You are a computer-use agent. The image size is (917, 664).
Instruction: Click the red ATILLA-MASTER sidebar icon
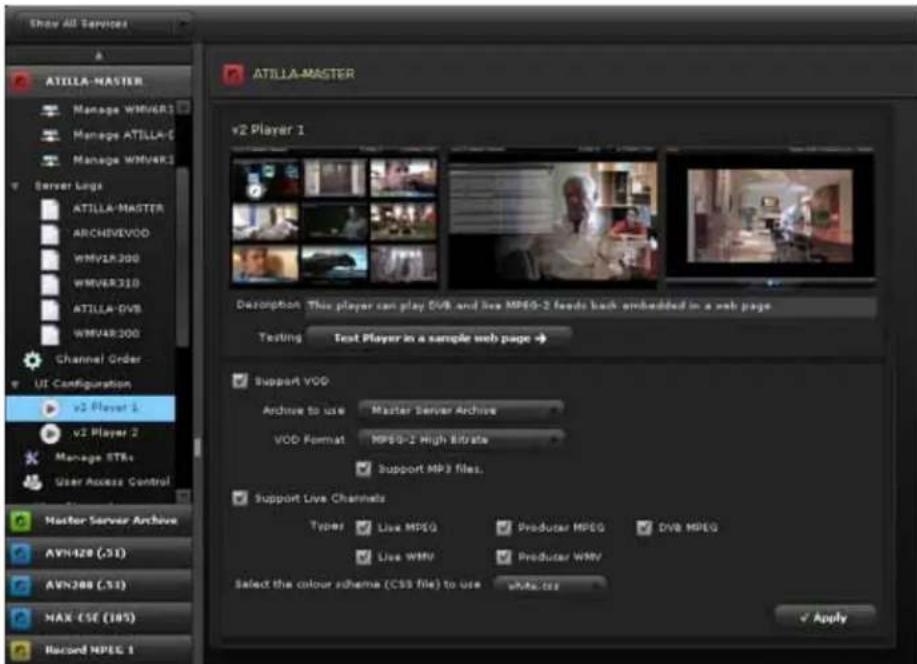[x=21, y=81]
